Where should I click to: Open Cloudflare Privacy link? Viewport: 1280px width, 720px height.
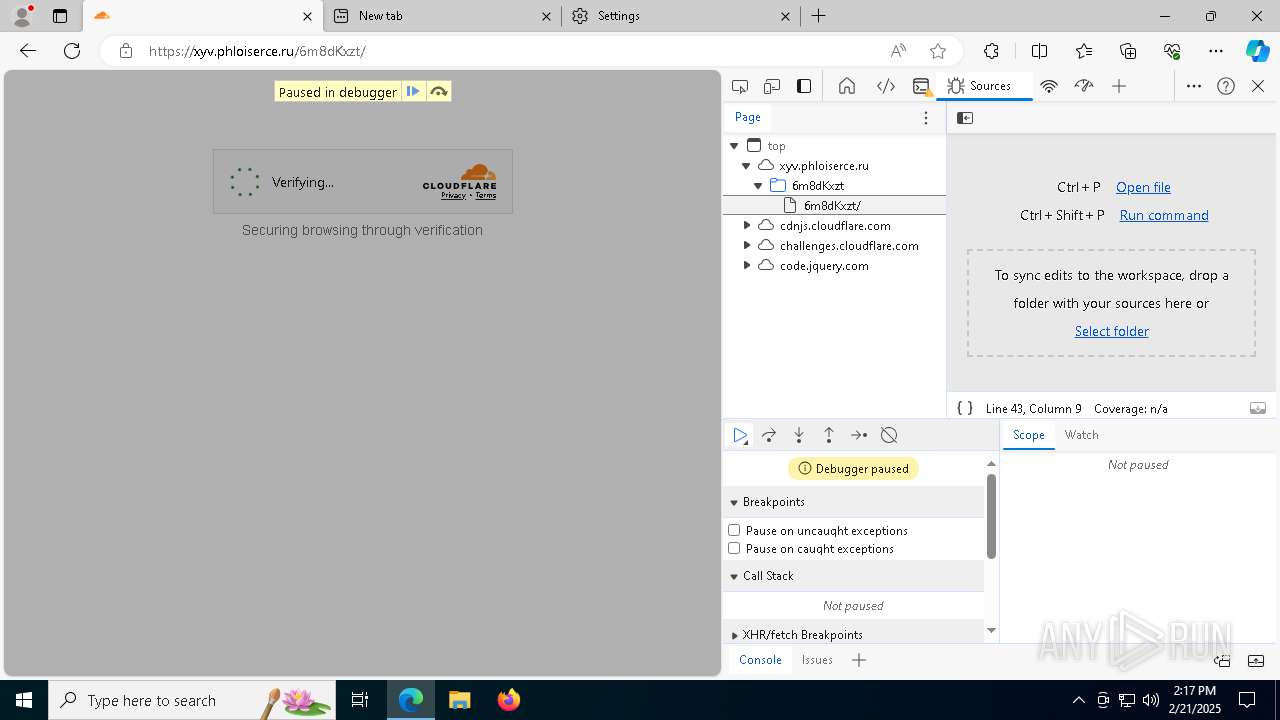[453, 195]
